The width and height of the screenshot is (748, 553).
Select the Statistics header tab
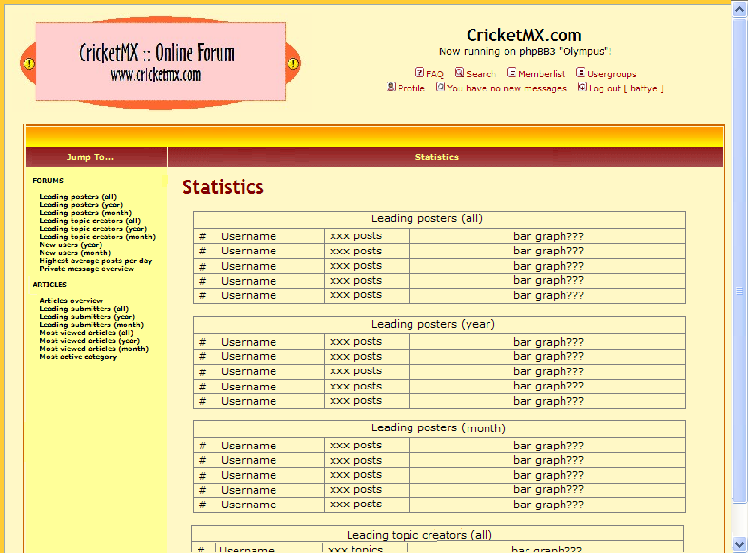pos(437,157)
